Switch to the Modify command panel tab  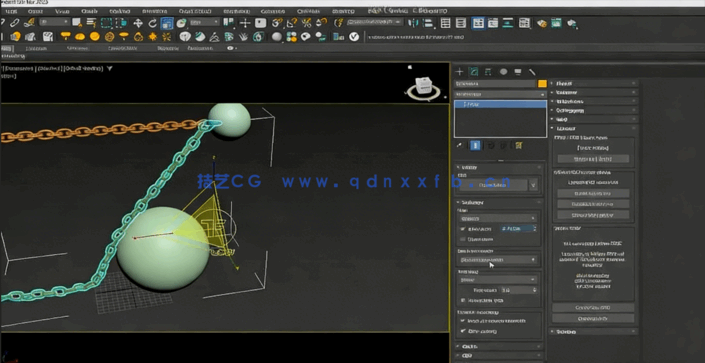coord(473,72)
